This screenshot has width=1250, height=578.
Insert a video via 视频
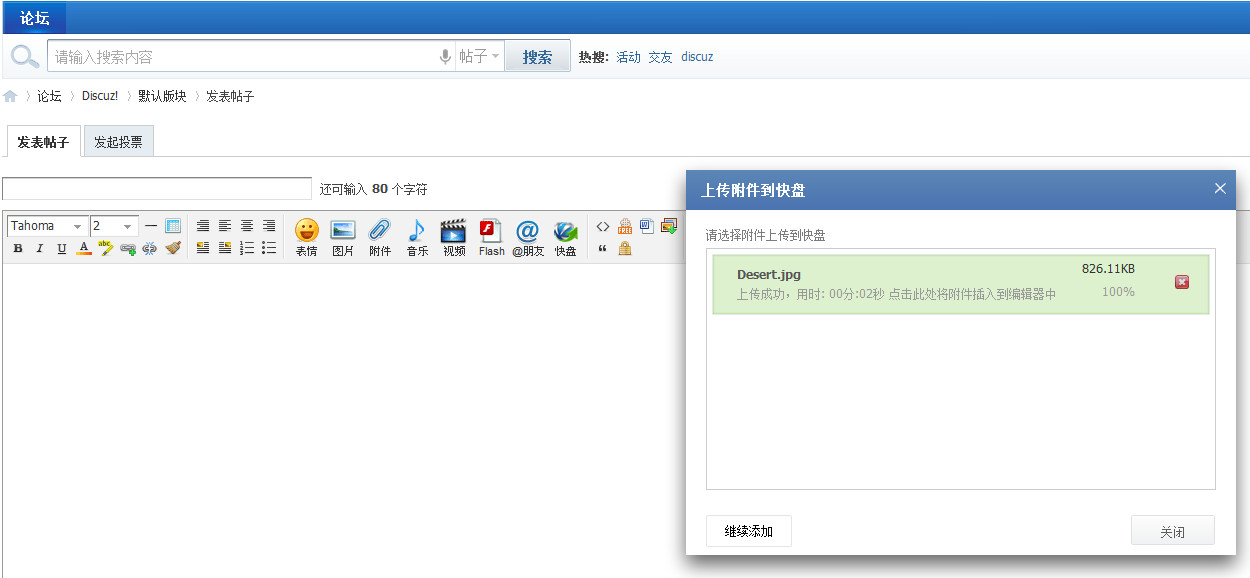pyautogui.click(x=454, y=238)
